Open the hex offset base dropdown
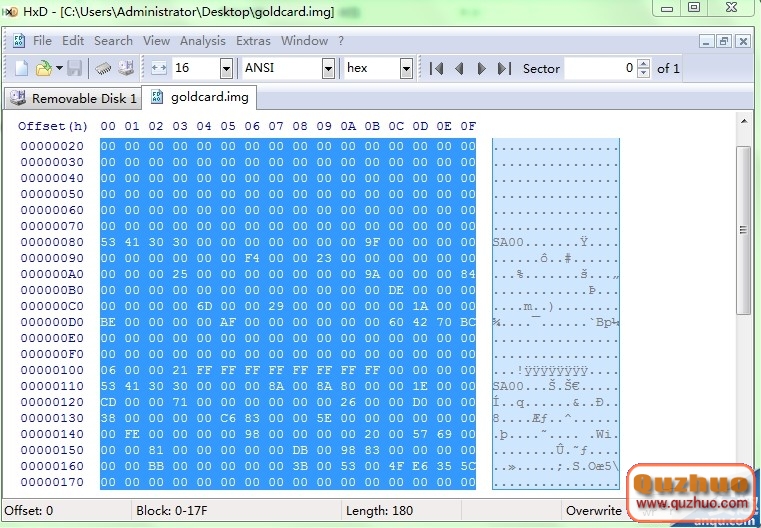 (406, 68)
